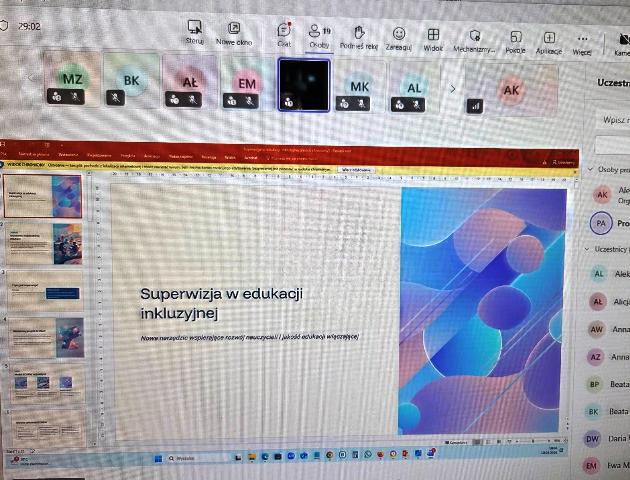Screen dimensions: 630x480
Task: Collapse the Uczestnicy section in list
Action: pyautogui.click(x=589, y=248)
